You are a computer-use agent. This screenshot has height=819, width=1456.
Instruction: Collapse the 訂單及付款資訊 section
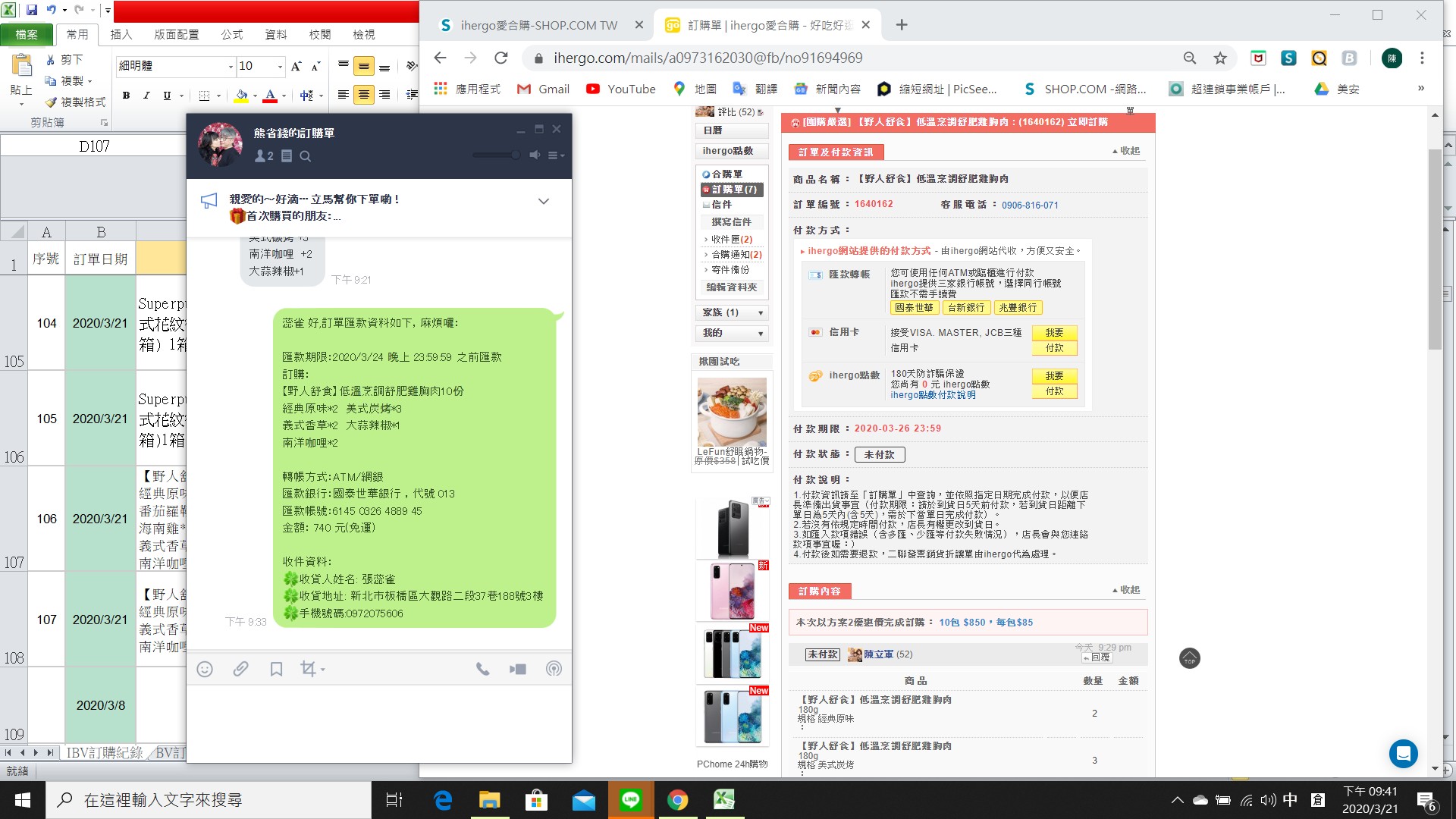click(x=1126, y=151)
